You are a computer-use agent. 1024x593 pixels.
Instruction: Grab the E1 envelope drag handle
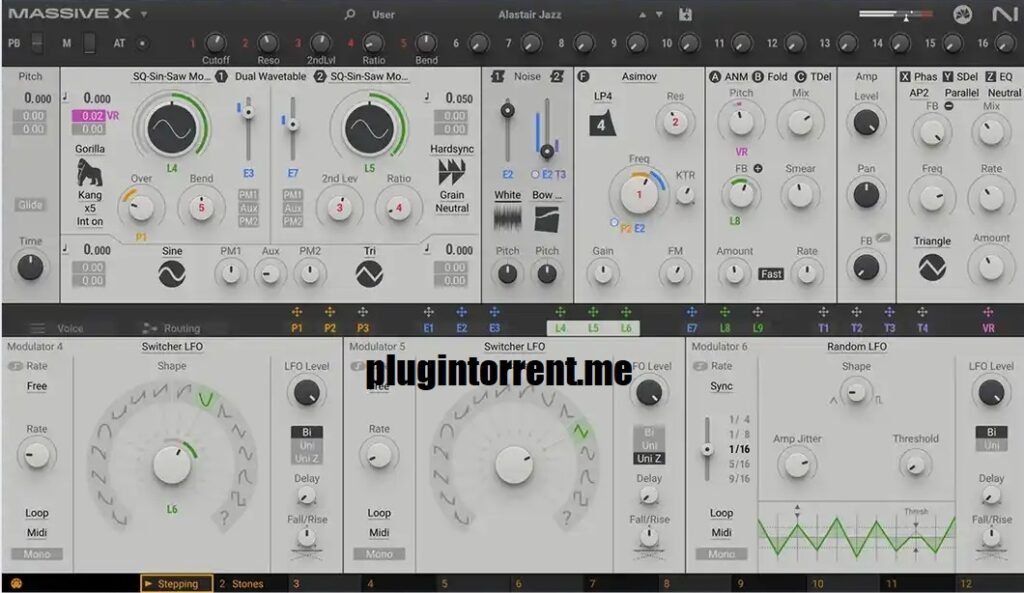point(428,312)
